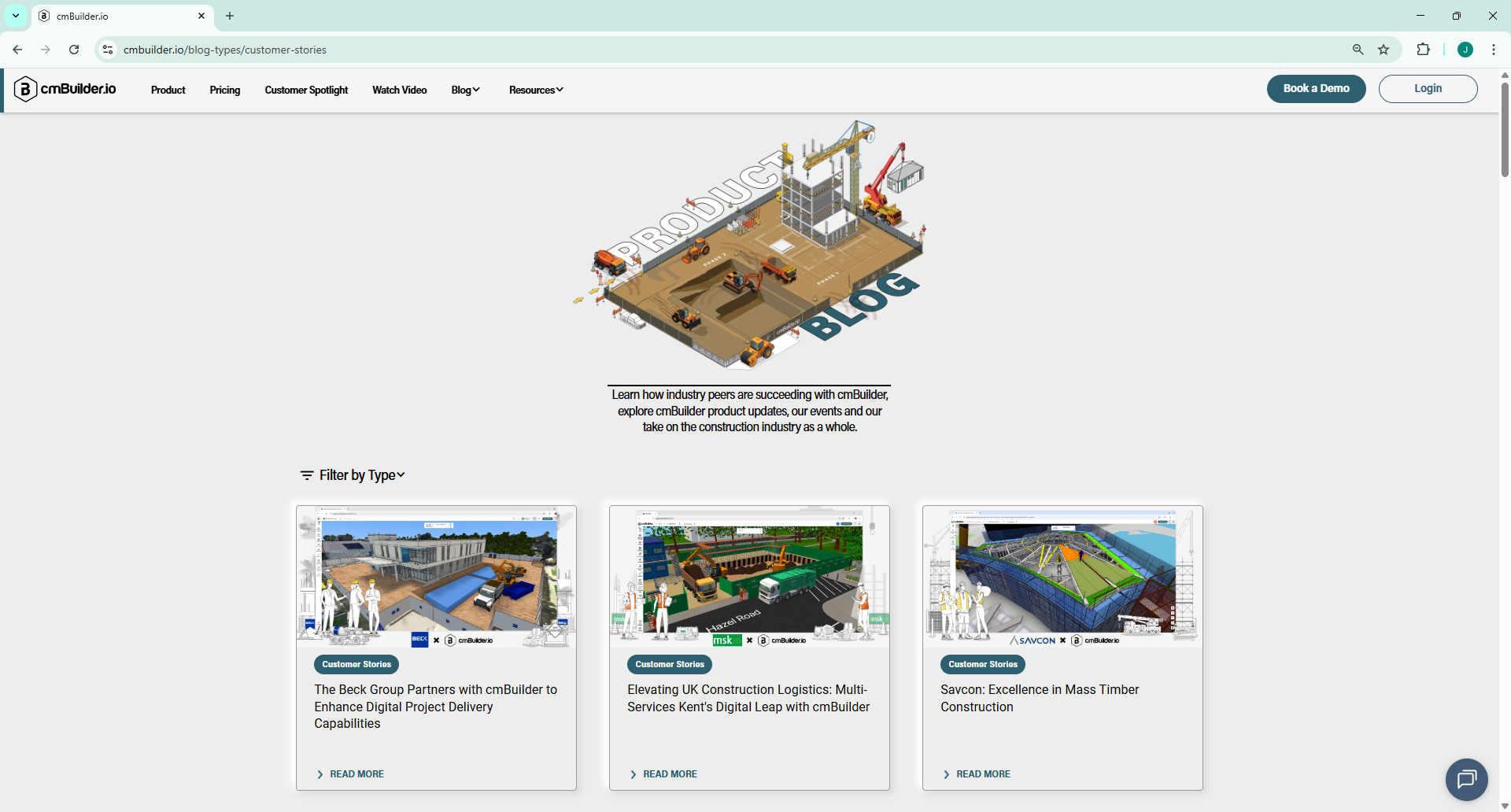Read more on the UK Construction Logistics story
Screen dimensions: 1511x812
[663, 774]
